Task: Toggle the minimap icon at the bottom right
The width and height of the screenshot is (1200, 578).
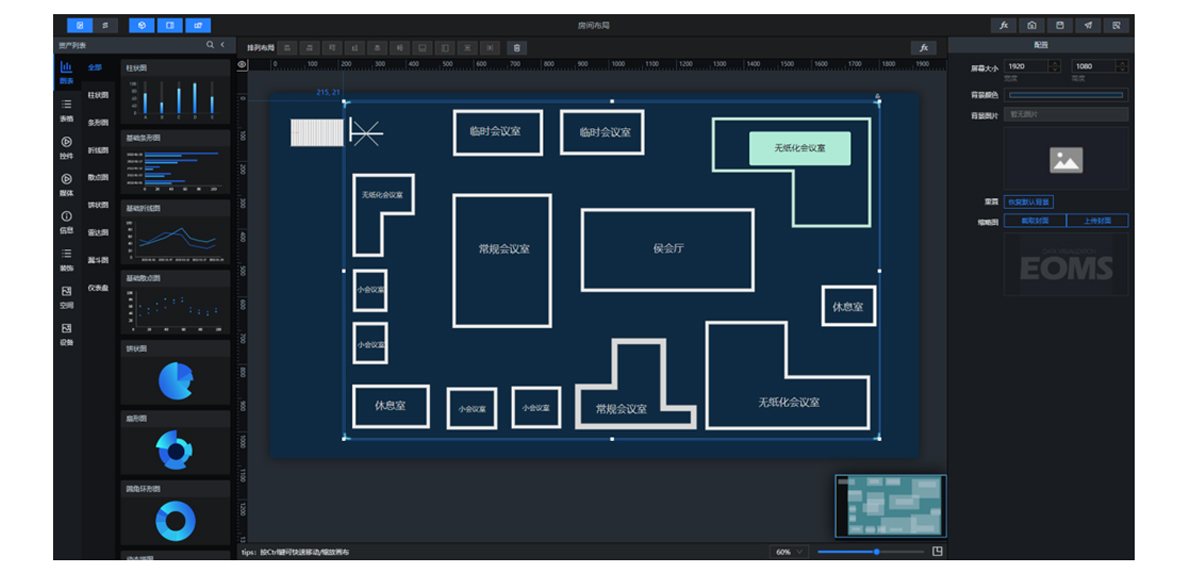Action: pyautogui.click(x=937, y=551)
